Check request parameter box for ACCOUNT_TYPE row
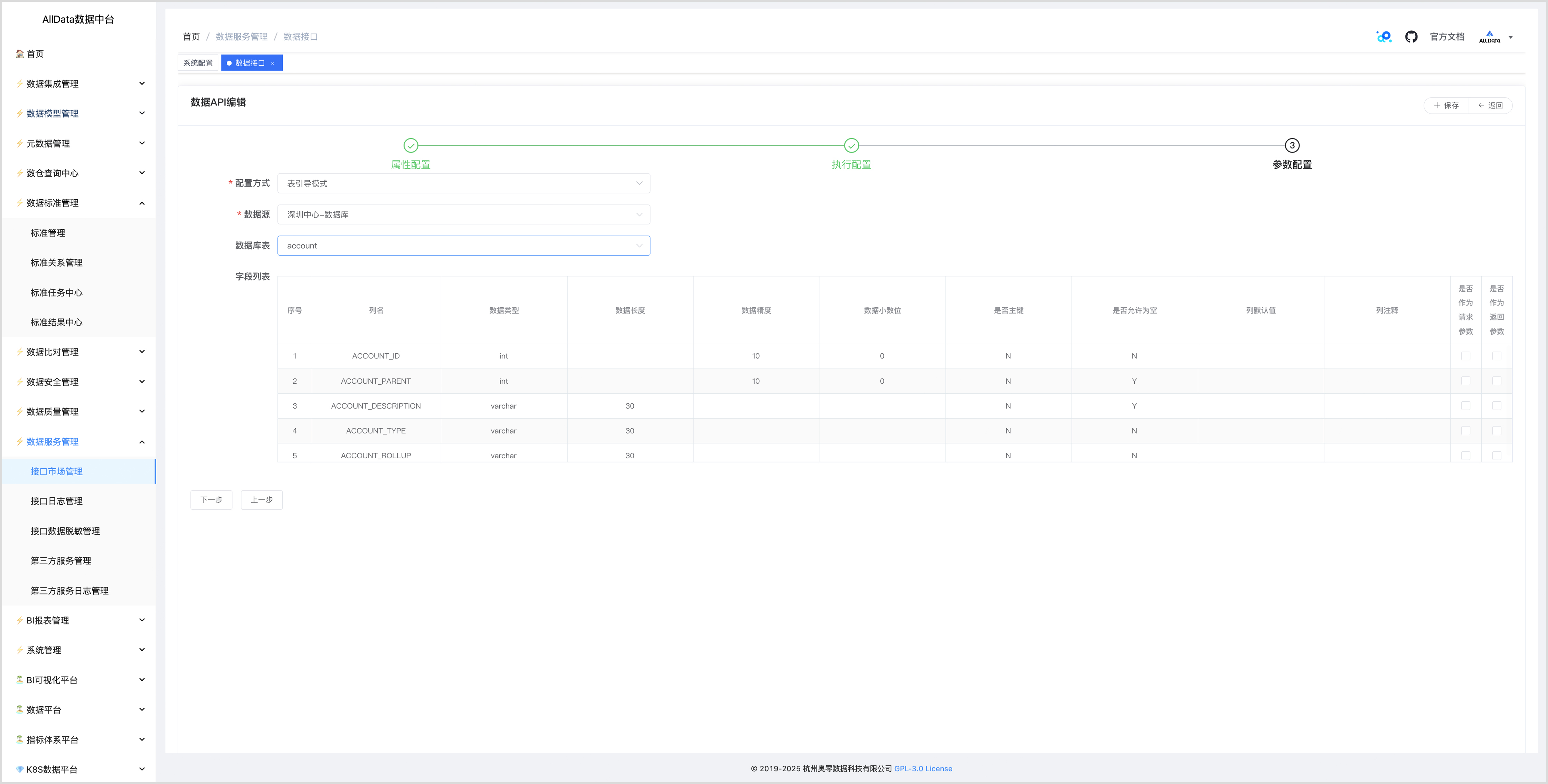 click(1466, 431)
